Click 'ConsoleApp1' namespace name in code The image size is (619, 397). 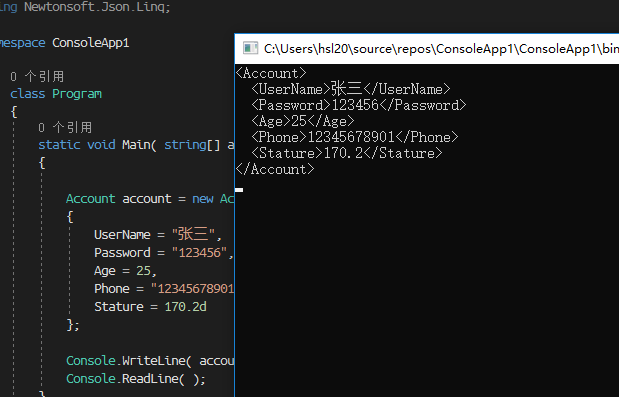click(91, 43)
